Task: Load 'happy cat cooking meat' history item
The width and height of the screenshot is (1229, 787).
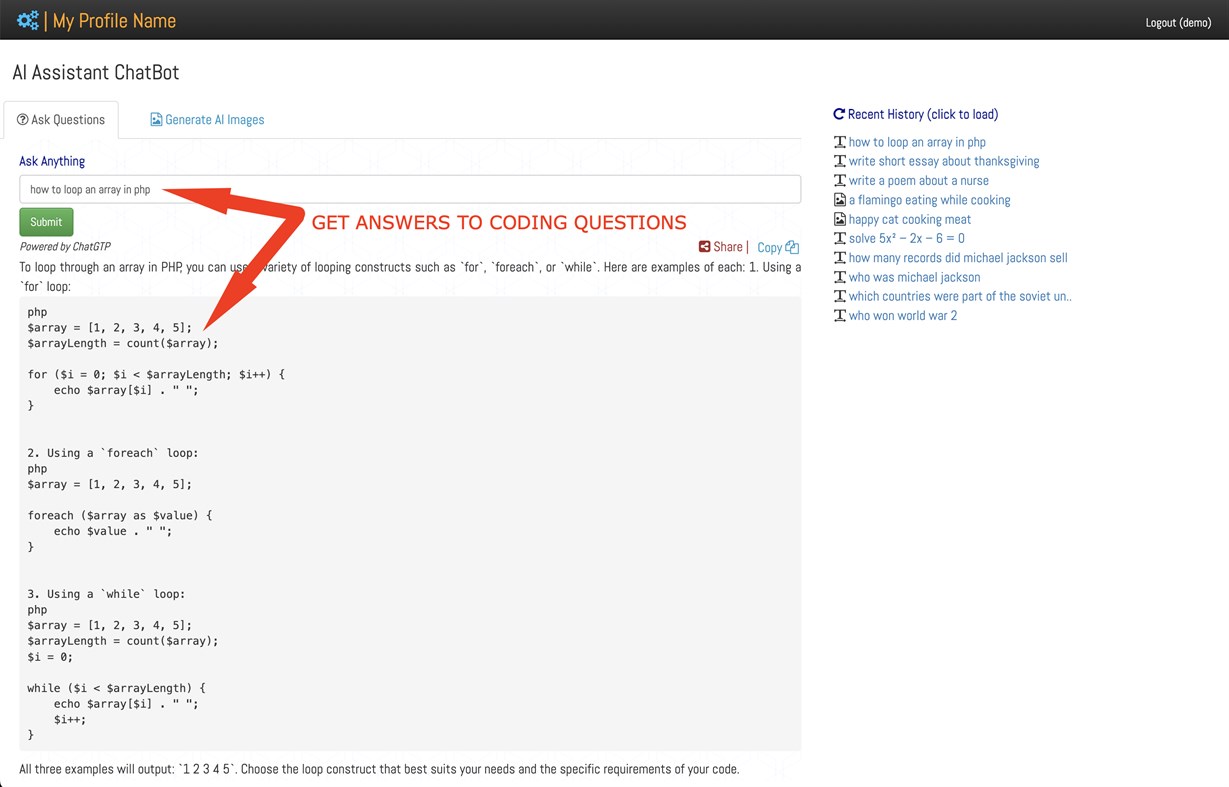Action: 910,219
